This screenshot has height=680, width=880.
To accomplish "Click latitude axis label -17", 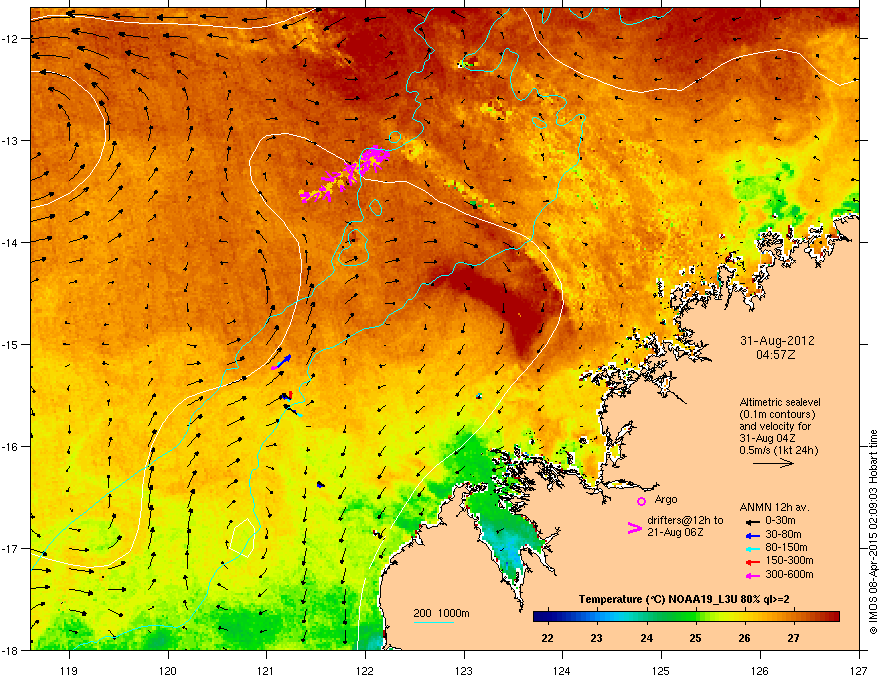I will tap(10, 548).
